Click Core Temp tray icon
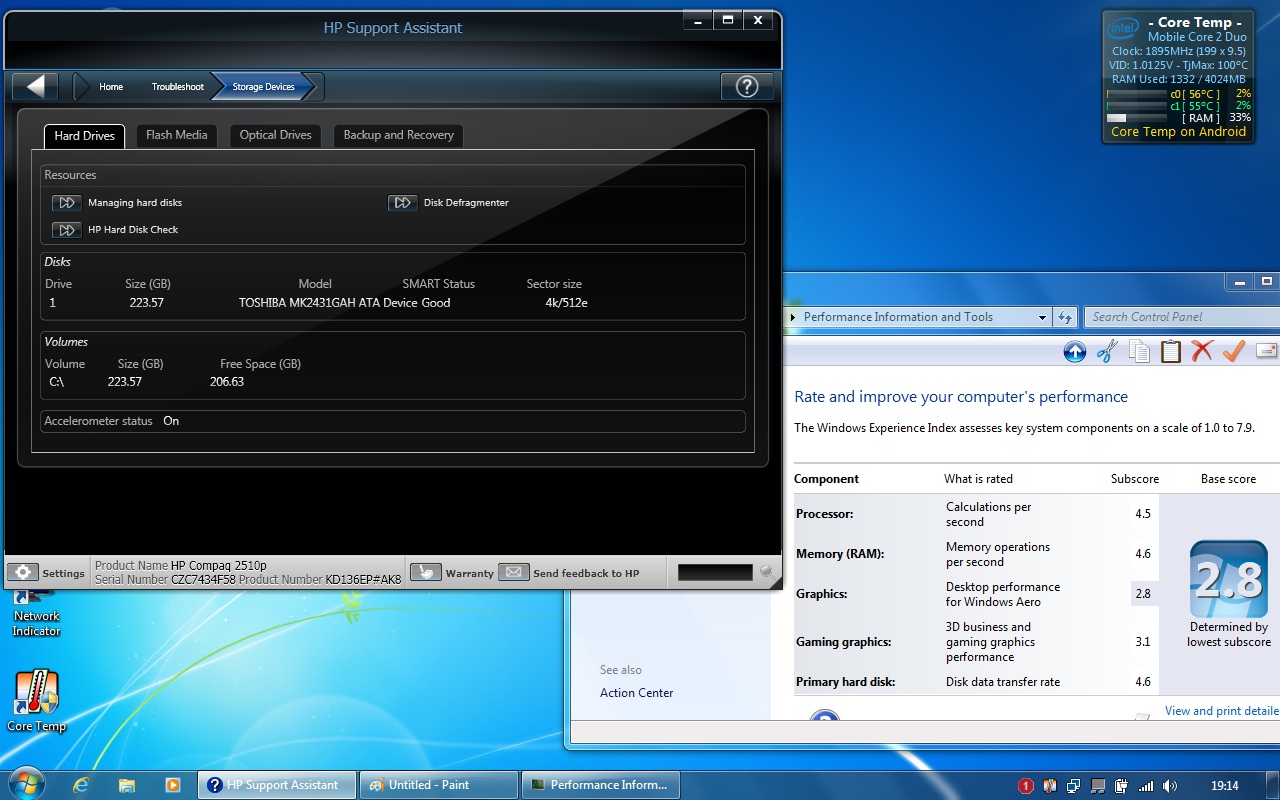 coord(1050,786)
